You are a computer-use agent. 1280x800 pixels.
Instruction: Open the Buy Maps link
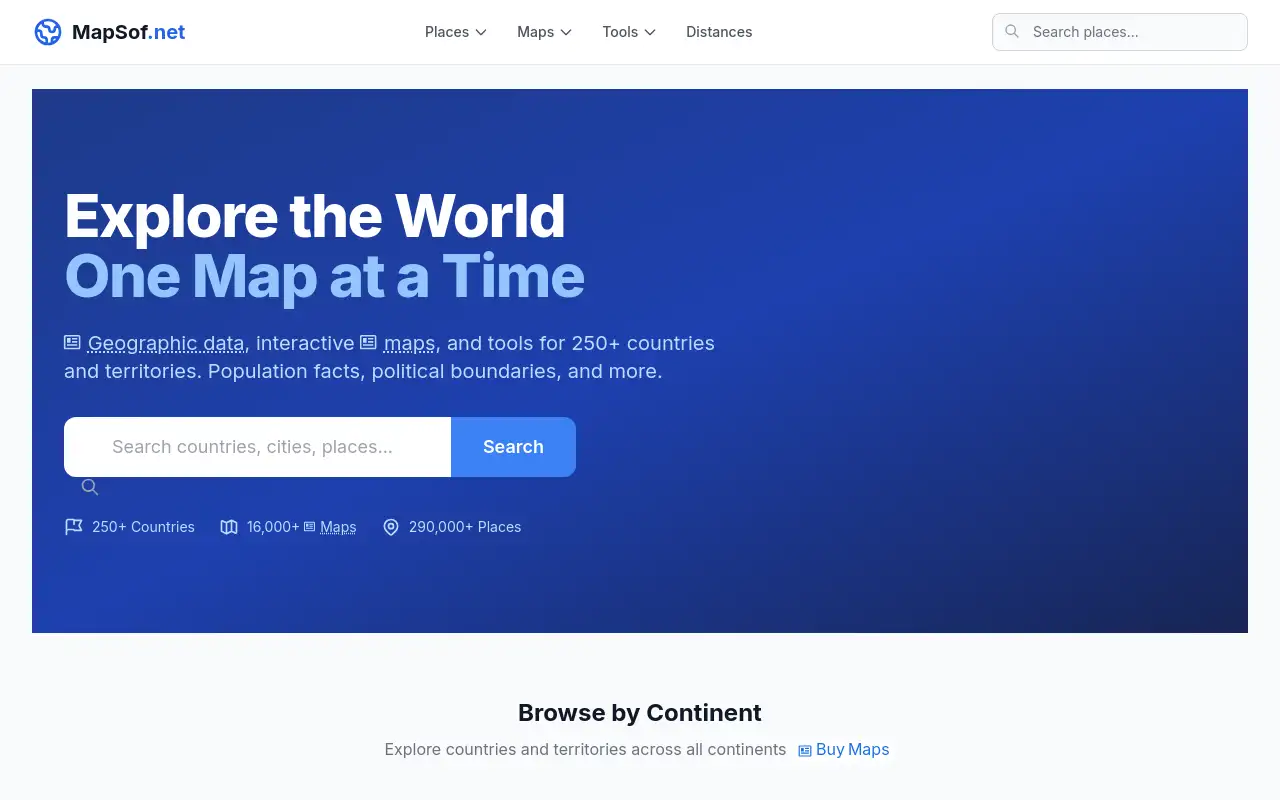tap(852, 749)
